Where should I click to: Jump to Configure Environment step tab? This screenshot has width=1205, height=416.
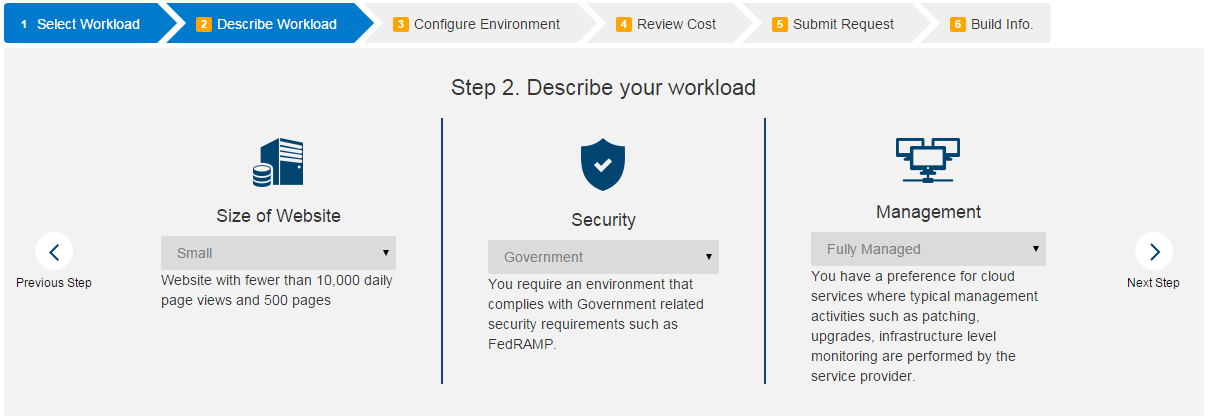pyautogui.click(x=479, y=24)
